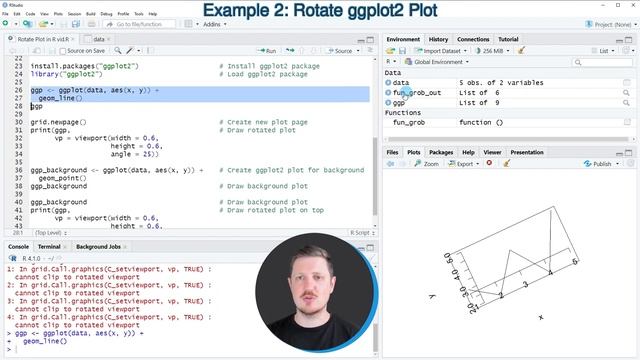The width and height of the screenshot is (640, 360).
Task: Open the List view mode dropdown
Action: point(603,51)
